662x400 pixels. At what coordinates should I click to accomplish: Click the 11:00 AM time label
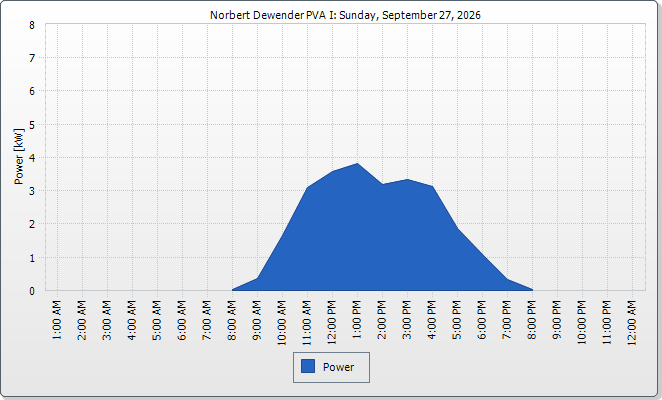pyautogui.click(x=307, y=322)
